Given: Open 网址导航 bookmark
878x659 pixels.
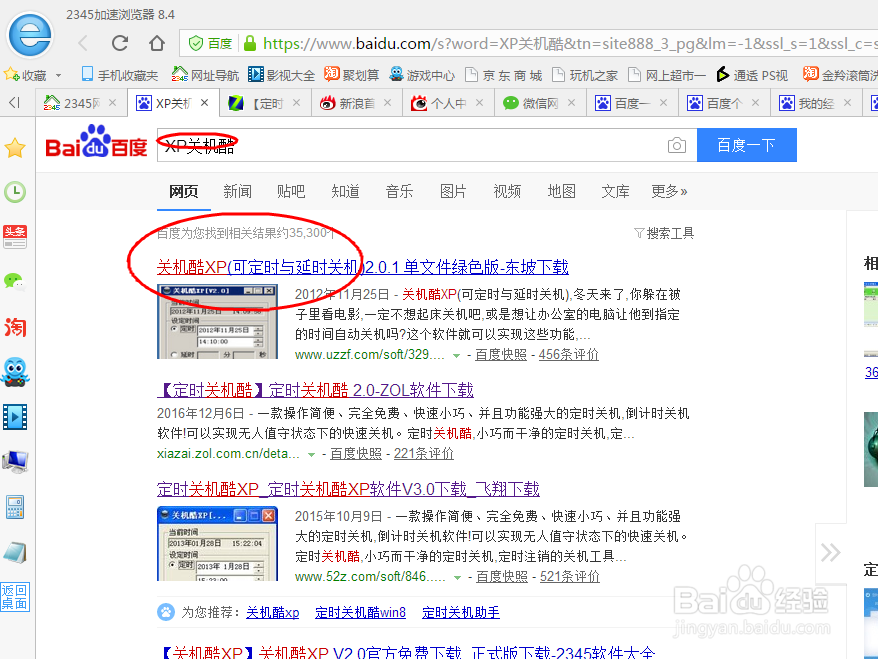Looking at the screenshot, I should pos(205,74).
